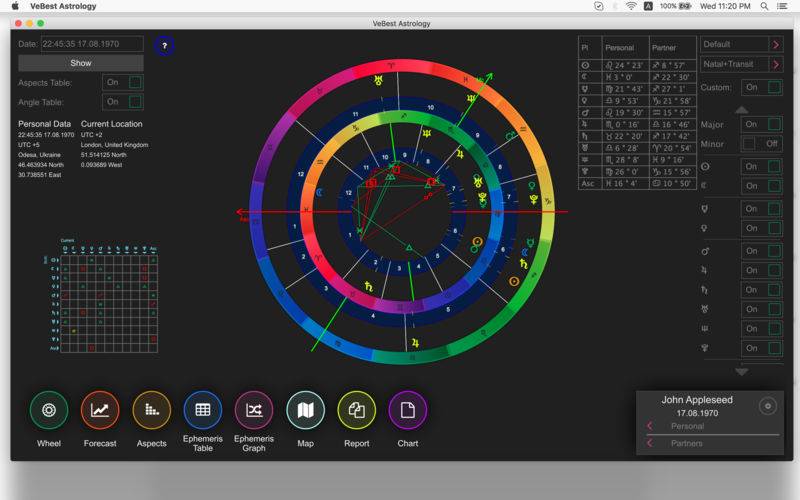Screen dimensions: 800x500
Task: Toggle the Aspects Table switch
Action: pyautogui.click(x=123, y=82)
